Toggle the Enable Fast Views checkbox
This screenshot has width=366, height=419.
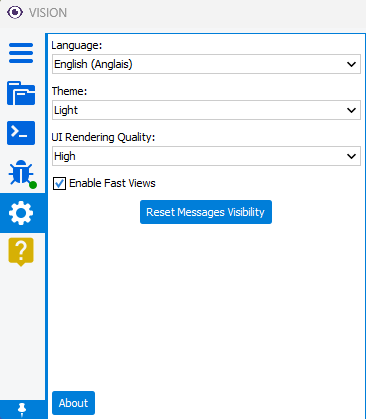point(59,183)
